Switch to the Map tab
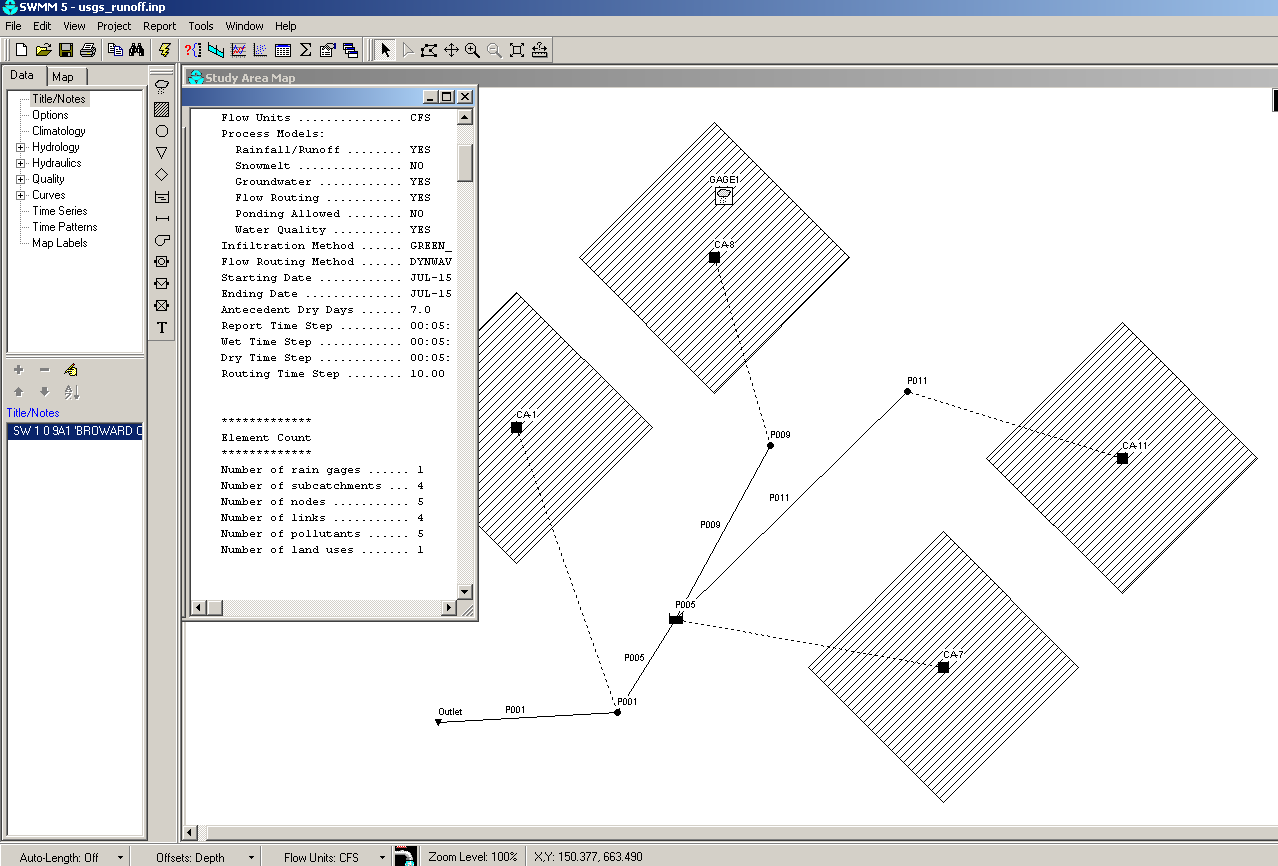The image size is (1278, 866). pyautogui.click(x=66, y=77)
